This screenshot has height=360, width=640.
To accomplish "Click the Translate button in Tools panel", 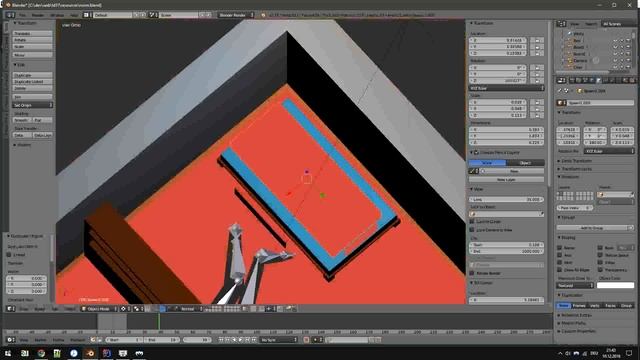I will point(32,33).
